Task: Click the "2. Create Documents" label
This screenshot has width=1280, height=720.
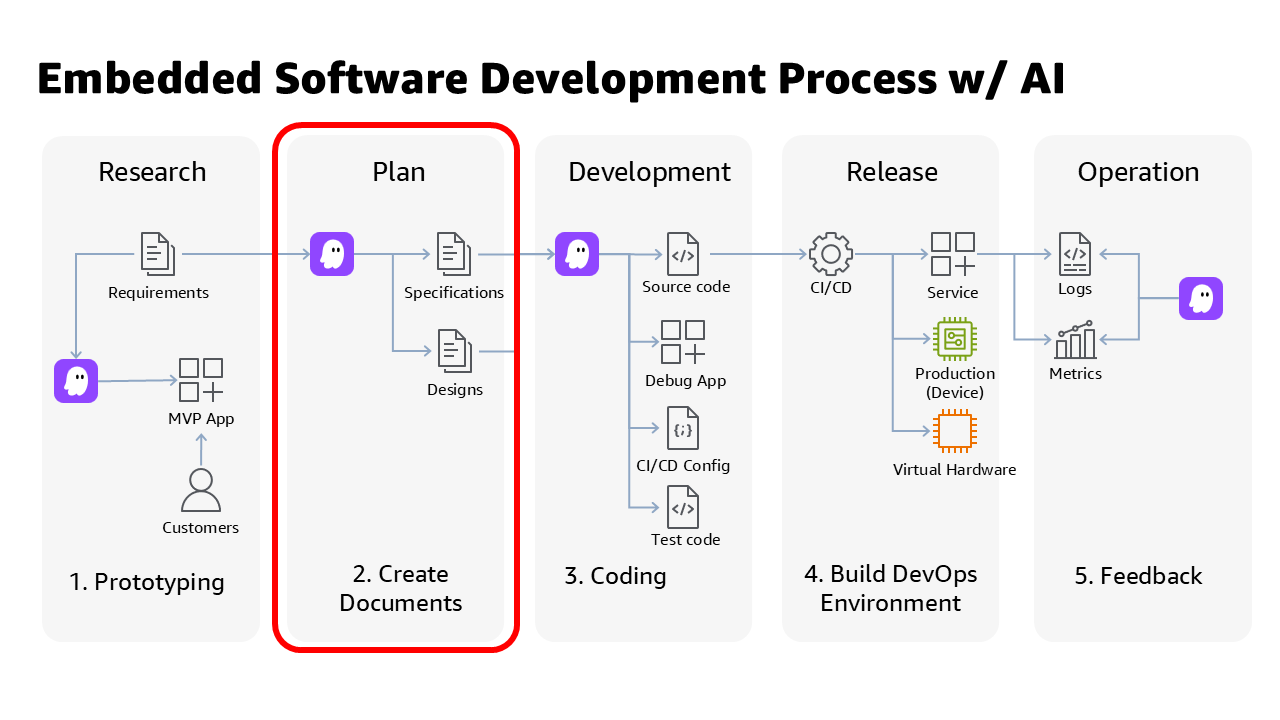Action: tap(400, 588)
